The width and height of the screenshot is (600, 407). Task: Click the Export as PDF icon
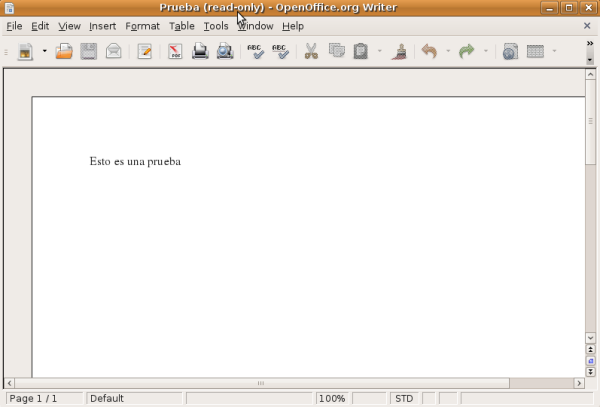pos(175,51)
